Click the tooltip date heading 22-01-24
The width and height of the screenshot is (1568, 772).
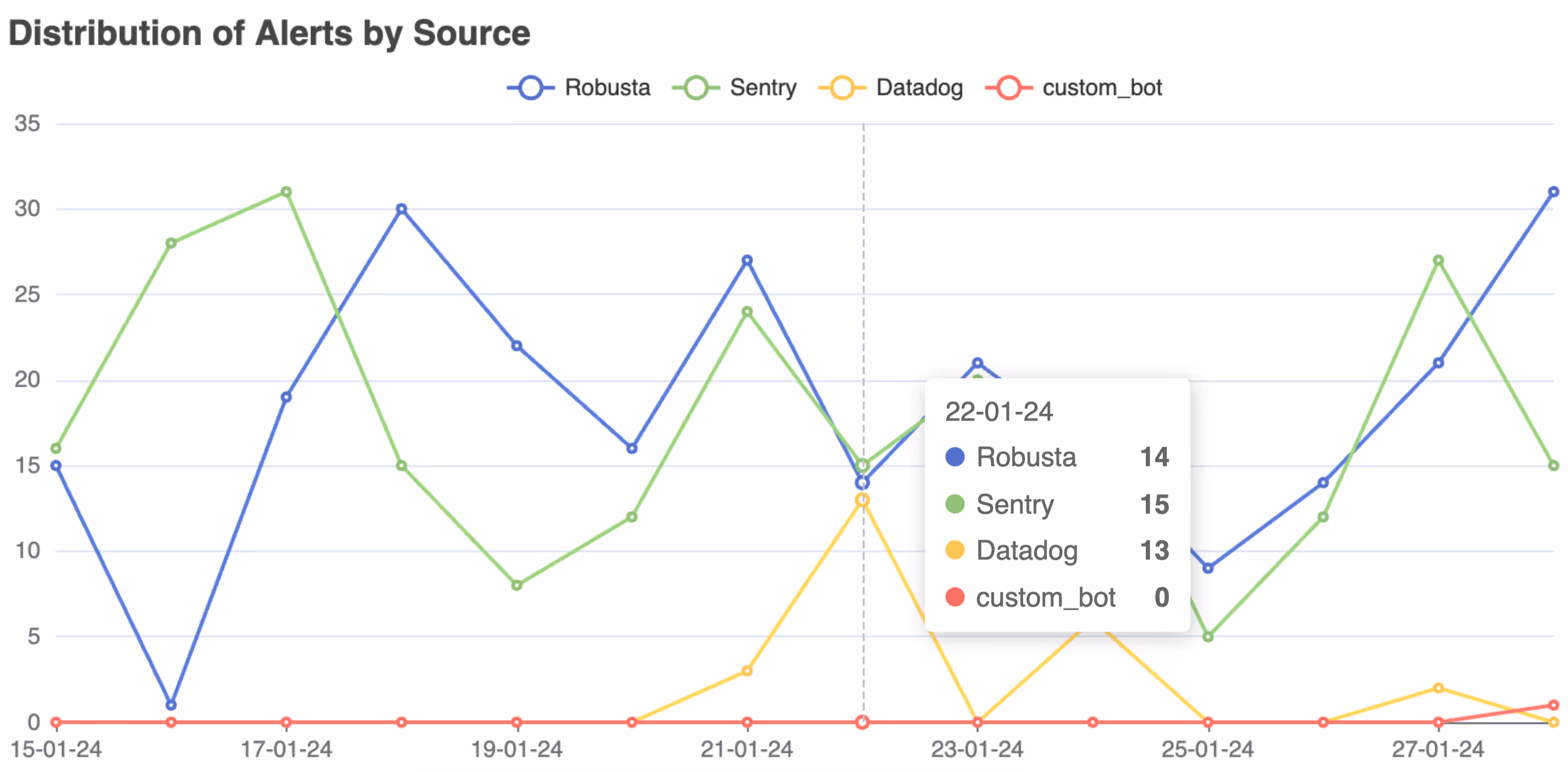click(x=998, y=411)
